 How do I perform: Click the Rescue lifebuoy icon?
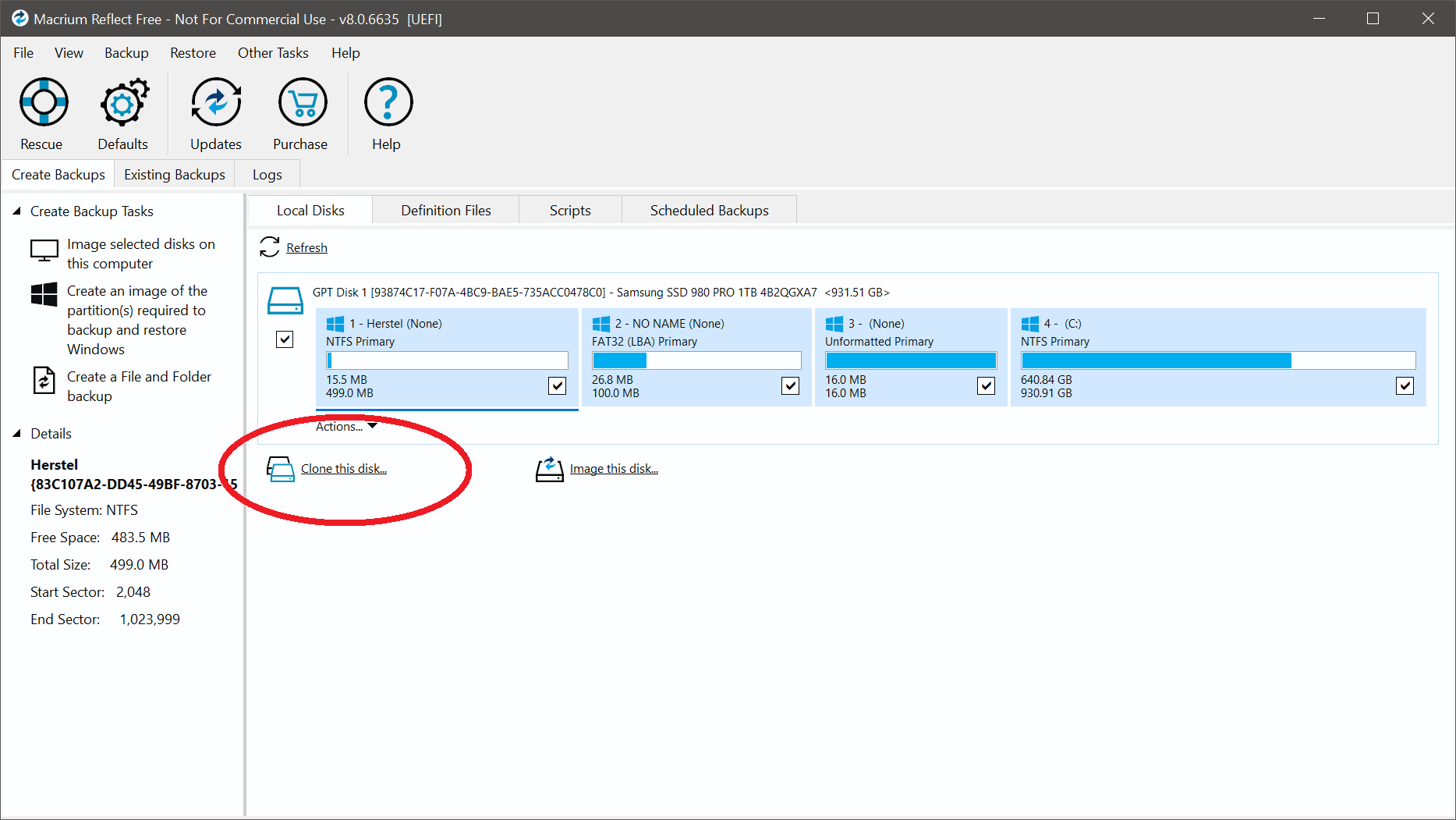click(x=44, y=102)
